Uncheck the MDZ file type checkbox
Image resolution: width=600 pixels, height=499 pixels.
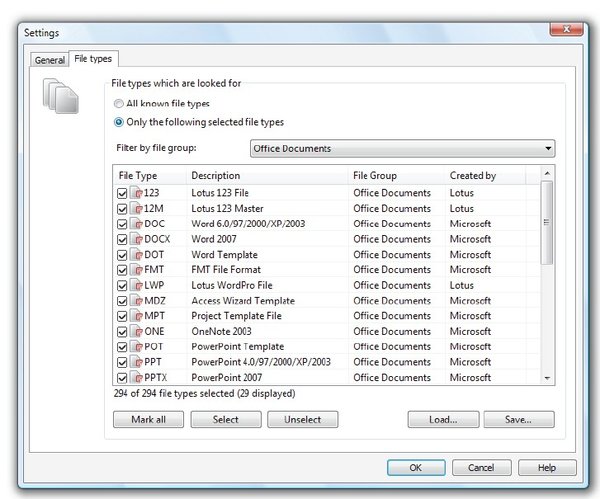[x=122, y=301]
